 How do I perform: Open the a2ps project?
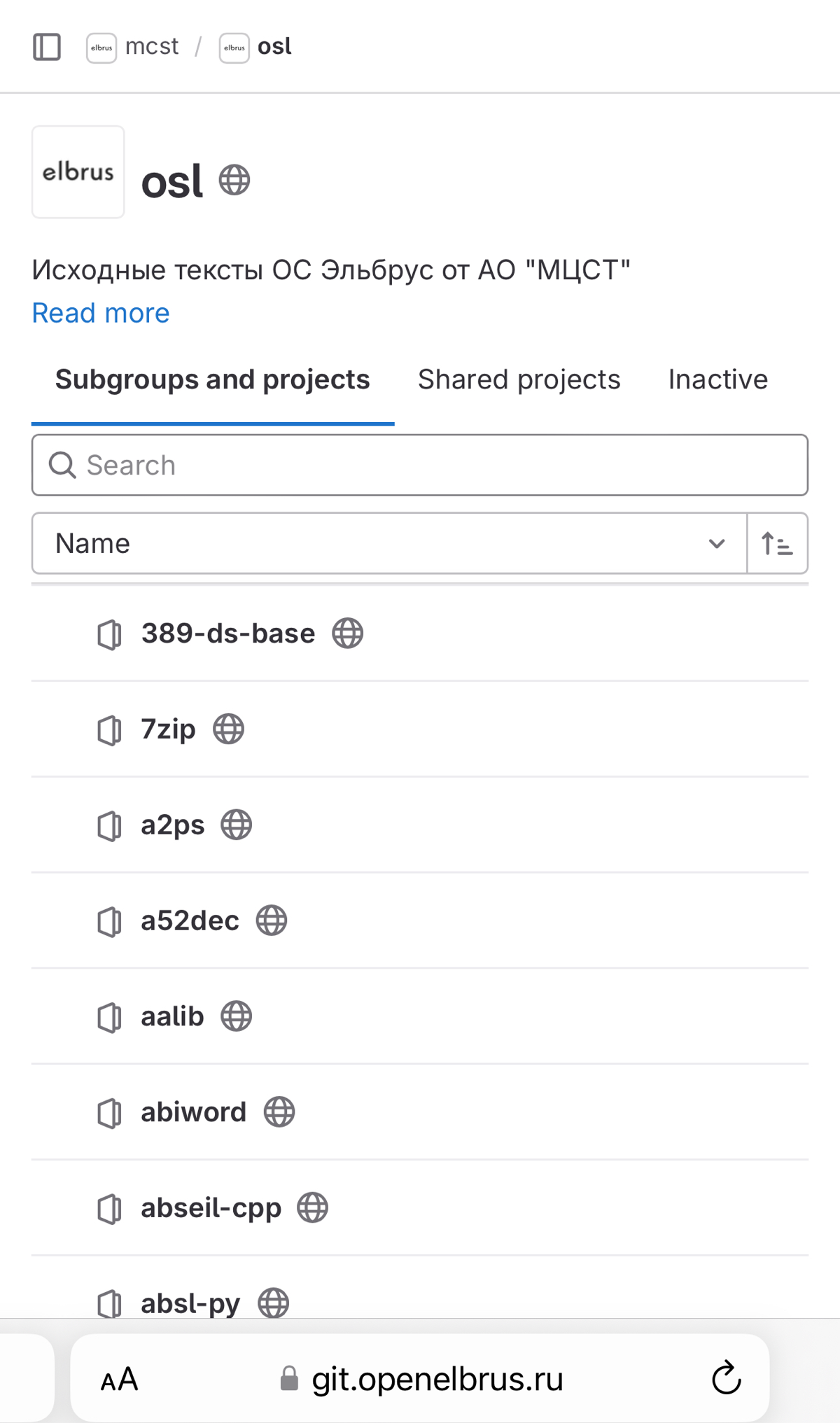point(173,825)
